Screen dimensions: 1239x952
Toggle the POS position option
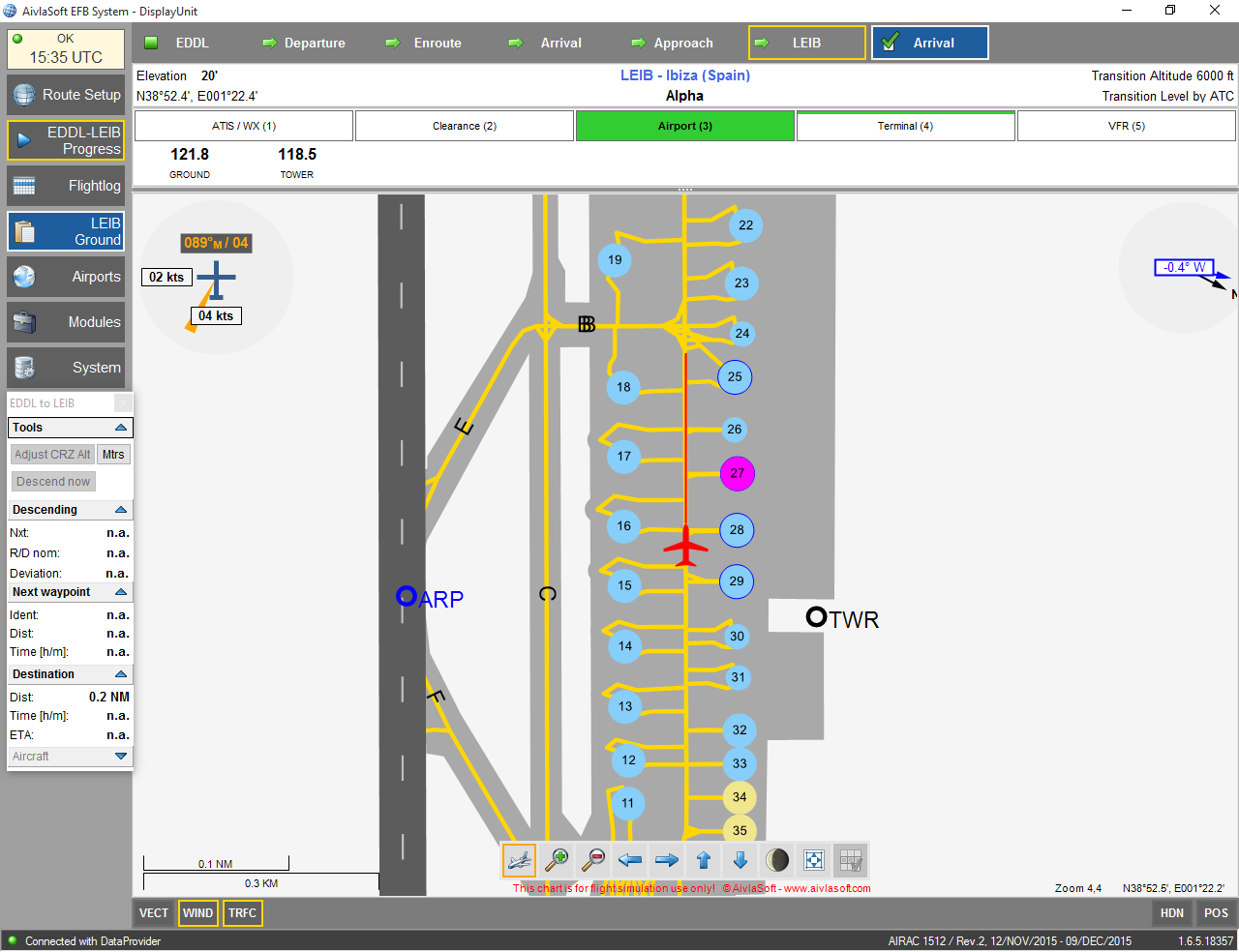point(1217,913)
